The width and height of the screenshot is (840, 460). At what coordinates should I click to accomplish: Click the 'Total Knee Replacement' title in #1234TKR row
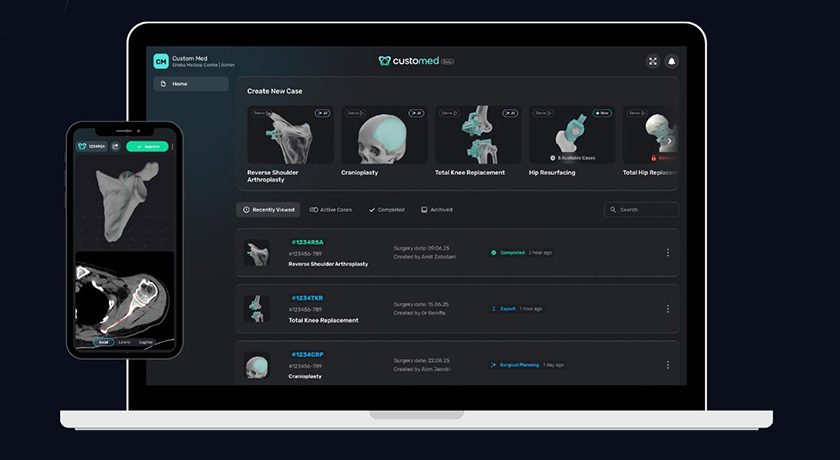(324, 320)
